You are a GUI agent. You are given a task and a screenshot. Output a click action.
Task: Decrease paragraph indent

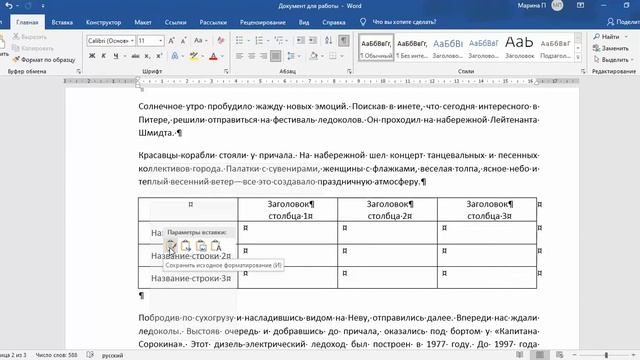tap(301, 40)
